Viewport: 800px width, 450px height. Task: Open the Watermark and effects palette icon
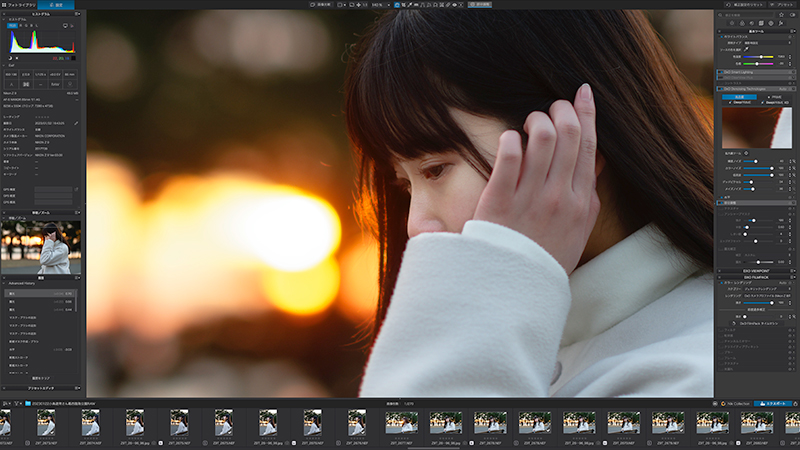[781, 23]
